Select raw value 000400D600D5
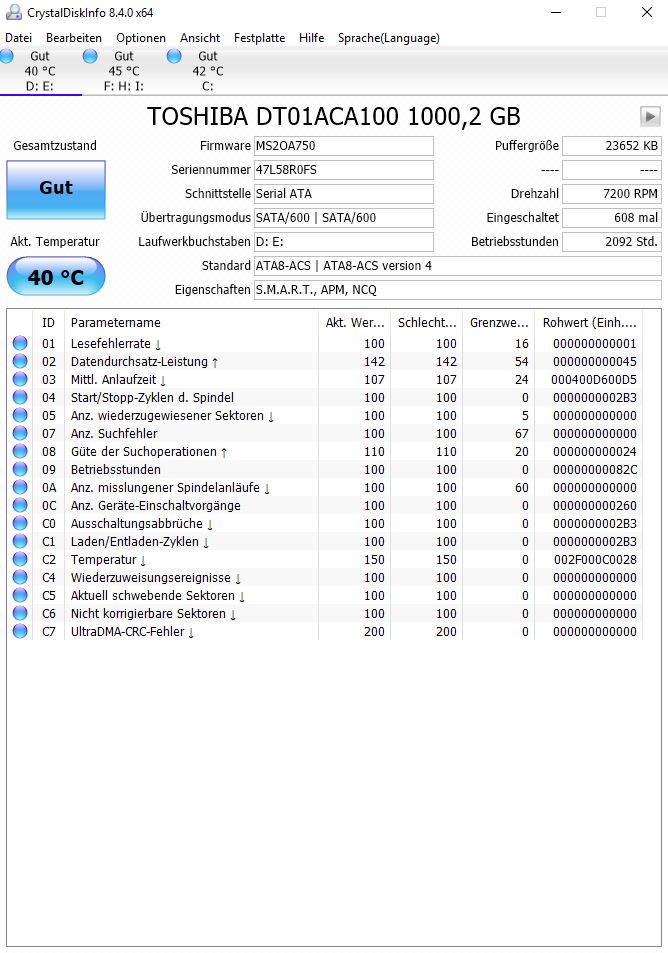668x953 pixels. 594,380
